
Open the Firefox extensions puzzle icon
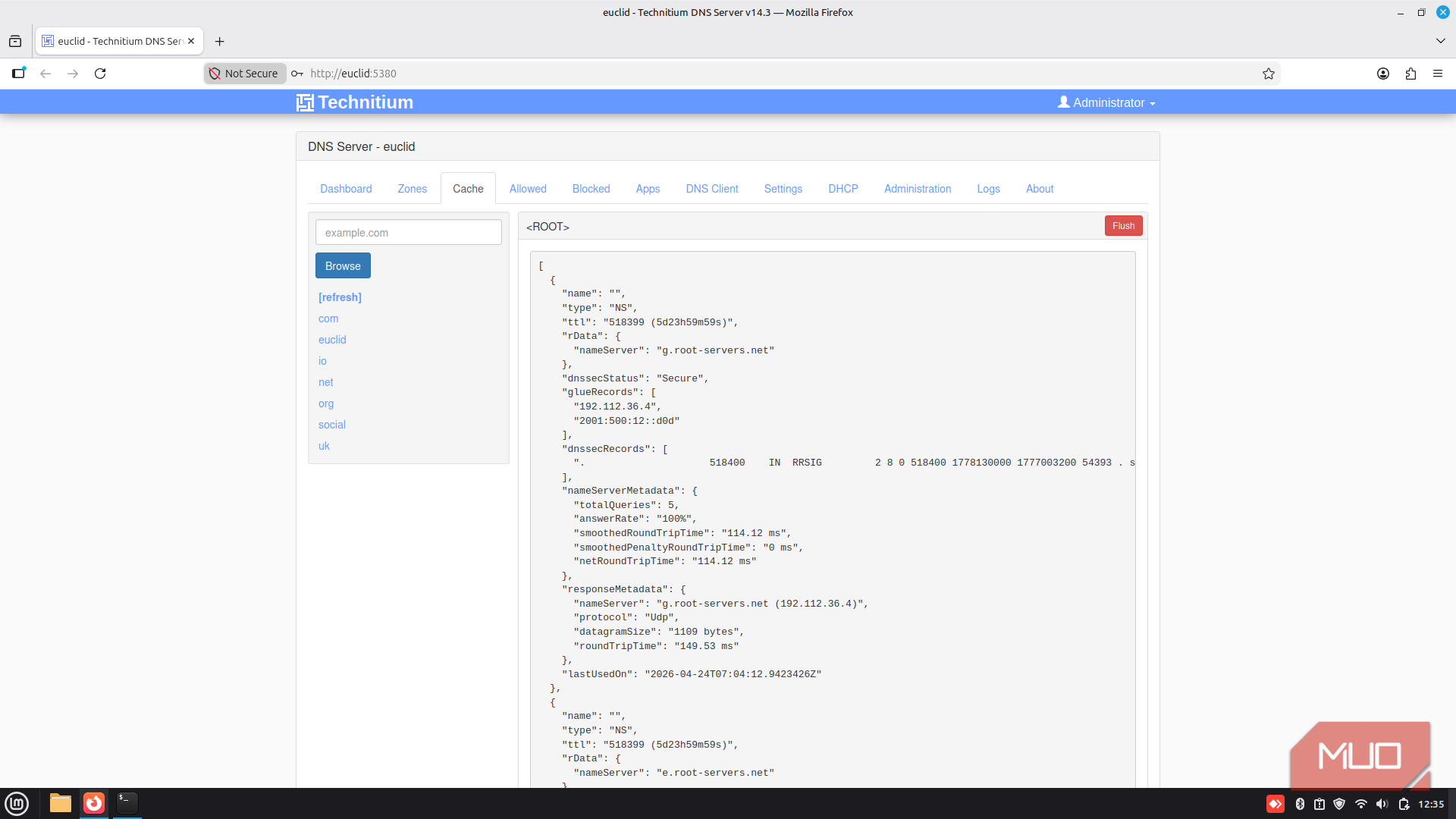click(1410, 74)
